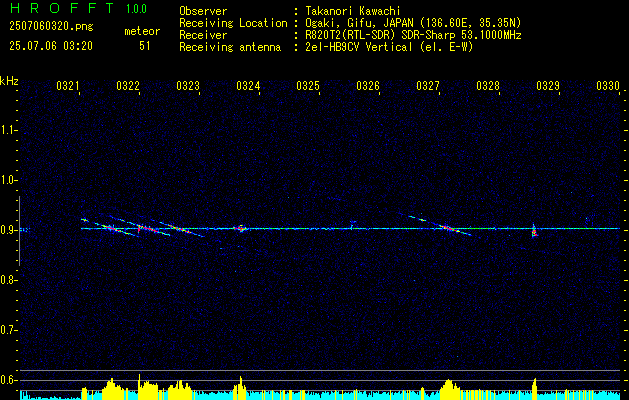Click the Receiver field label

(203, 35)
